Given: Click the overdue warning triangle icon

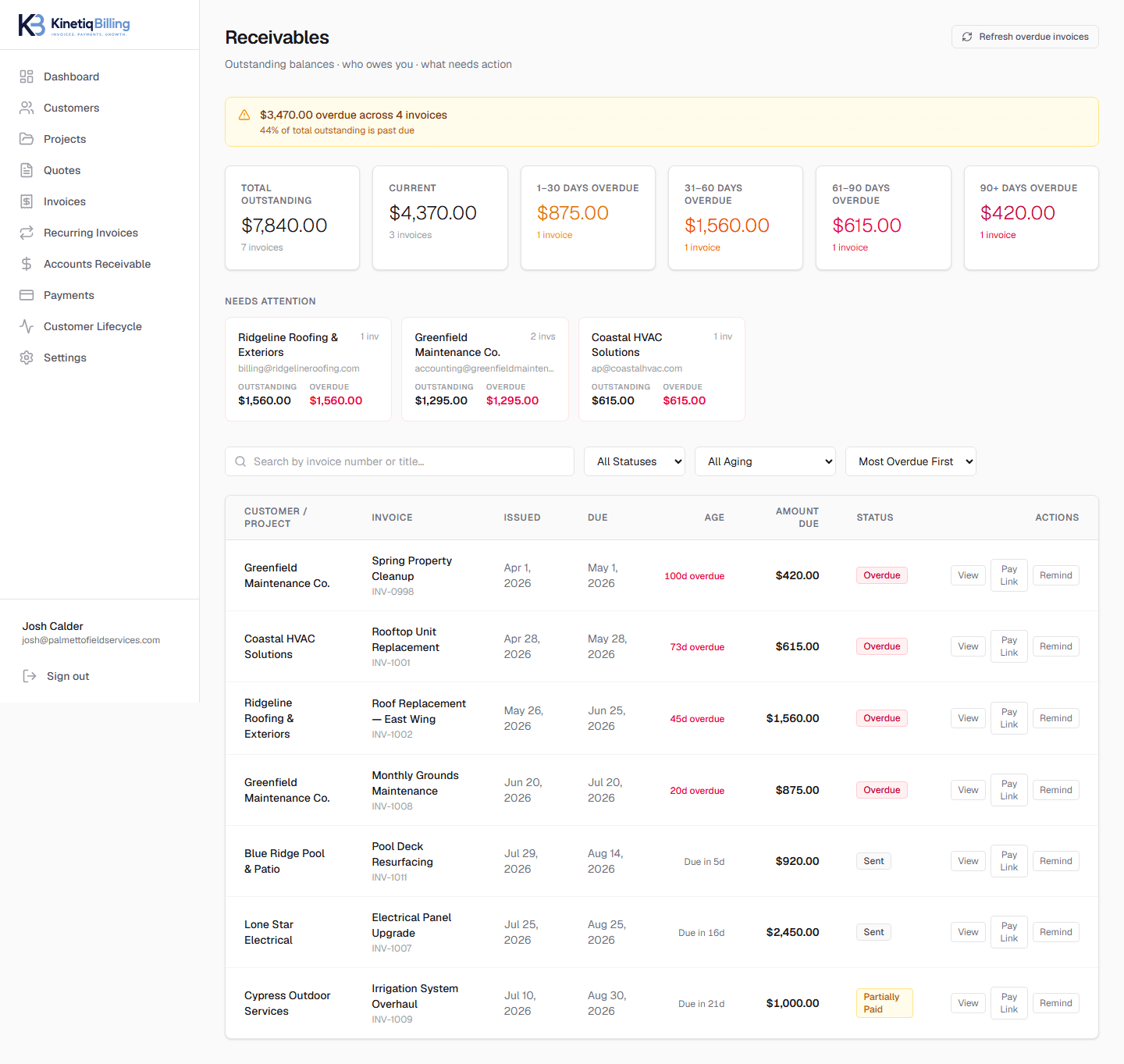Looking at the screenshot, I should tap(244, 115).
